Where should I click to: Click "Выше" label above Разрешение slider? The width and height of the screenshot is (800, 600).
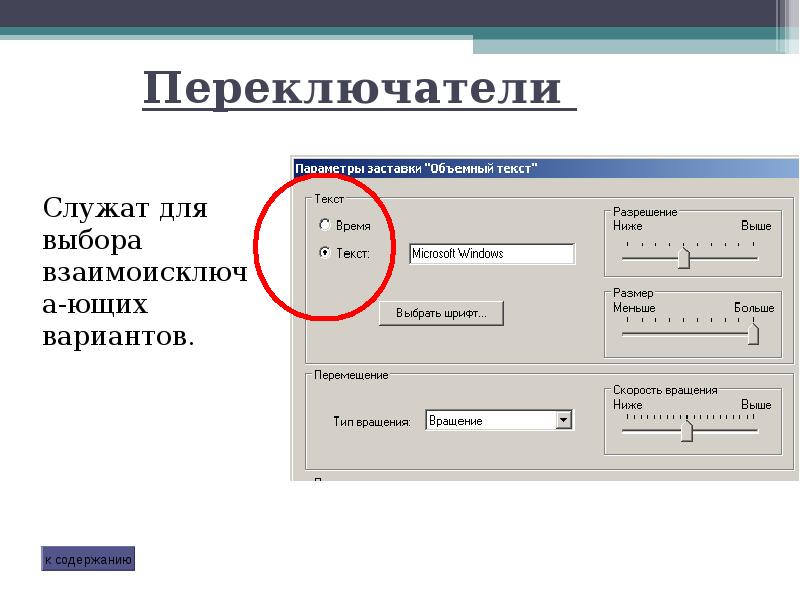(x=755, y=226)
